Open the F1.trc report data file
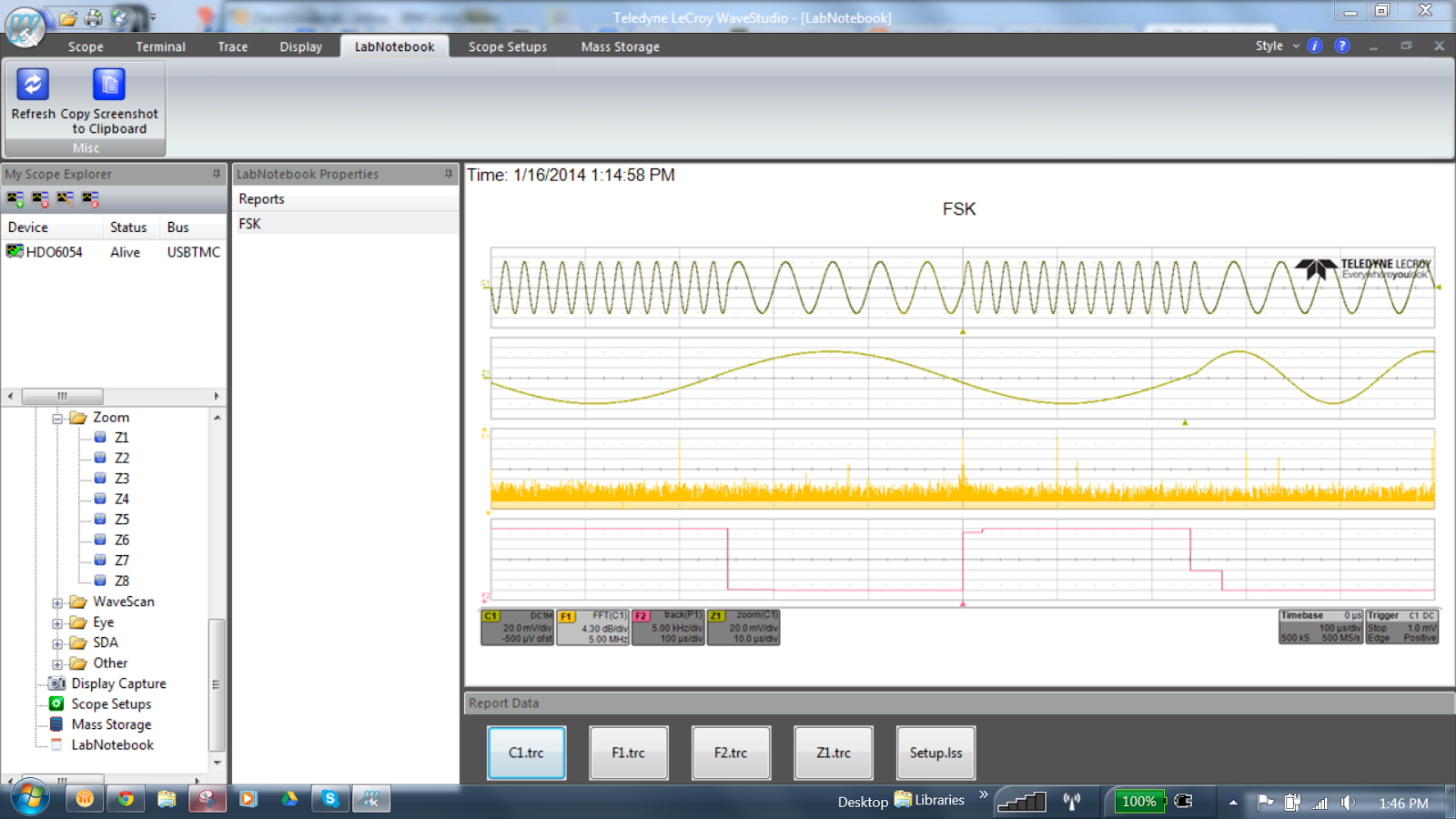The image size is (1456, 819). [x=628, y=753]
